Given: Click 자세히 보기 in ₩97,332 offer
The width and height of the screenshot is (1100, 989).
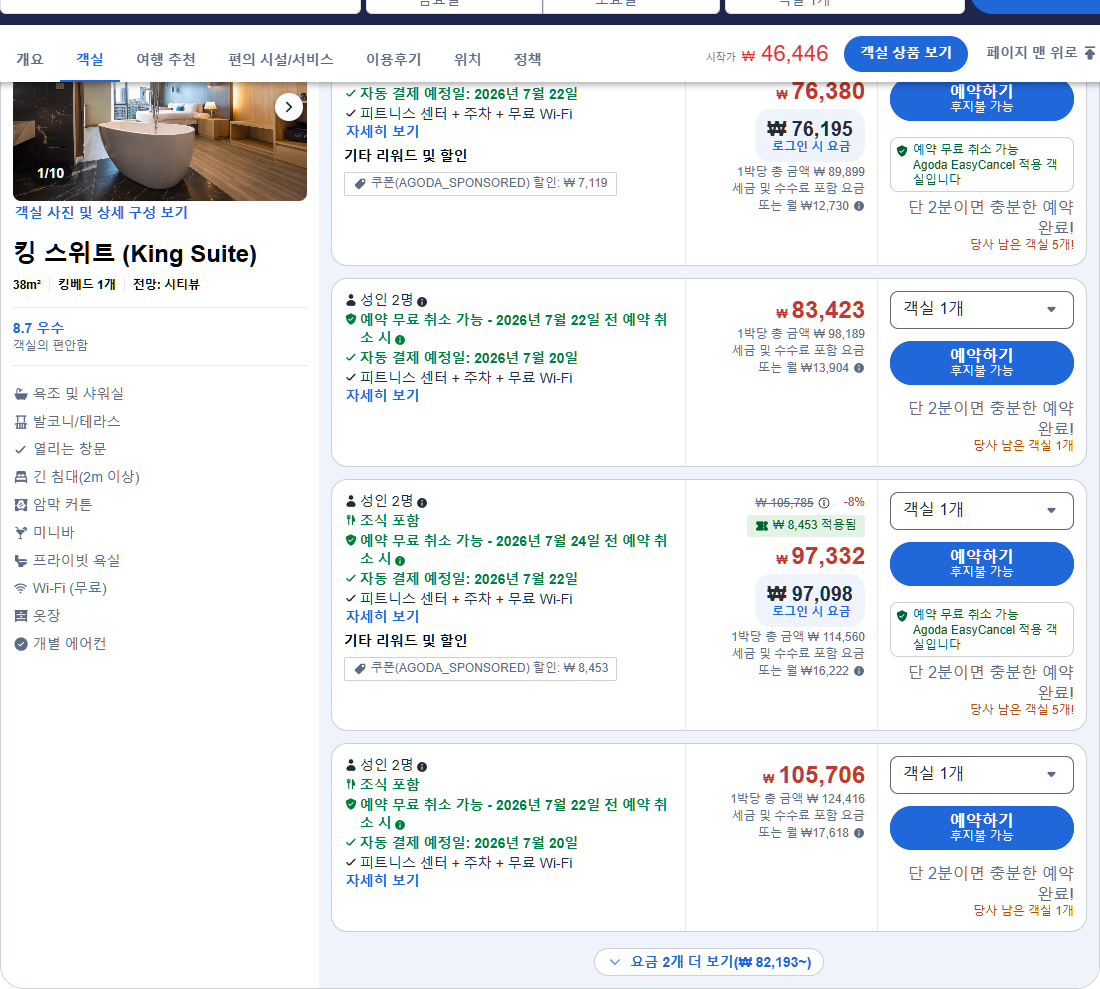Looking at the screenshot, I should [x=382, y=617].
